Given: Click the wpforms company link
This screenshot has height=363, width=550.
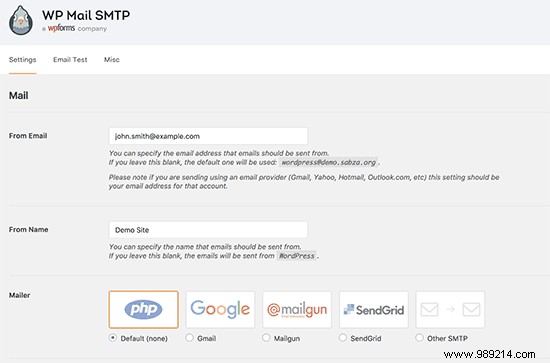Looking at the screenshot, I should (x=61, y=28).
